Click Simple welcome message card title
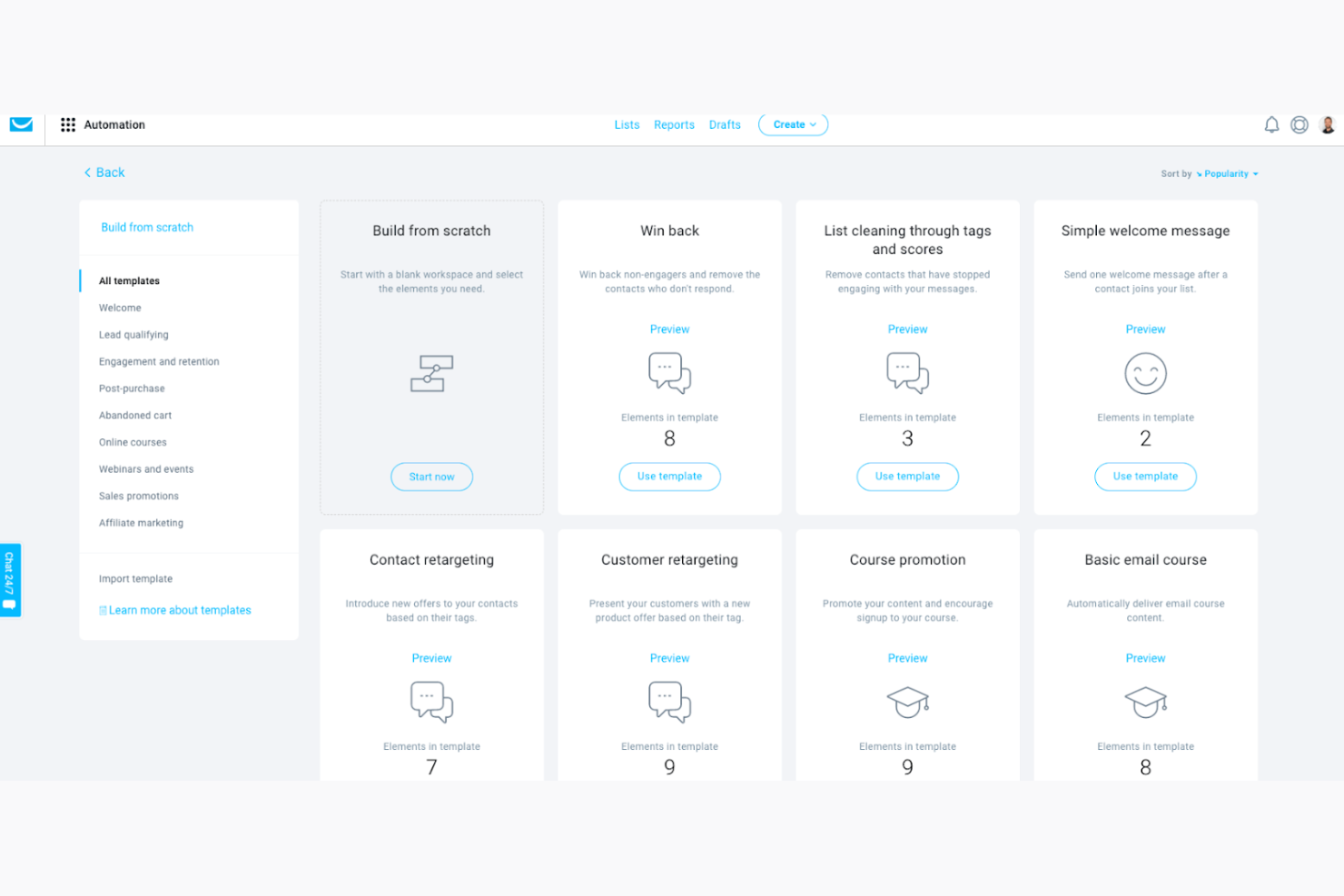This screenshot has width=1344, height=896. (x=1146, y=231)
